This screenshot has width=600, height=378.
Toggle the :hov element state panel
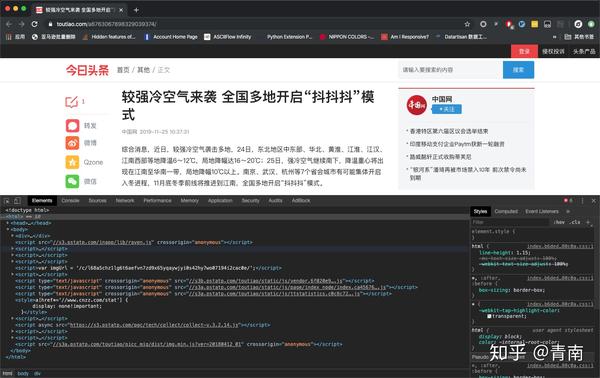tap(559, 222)
